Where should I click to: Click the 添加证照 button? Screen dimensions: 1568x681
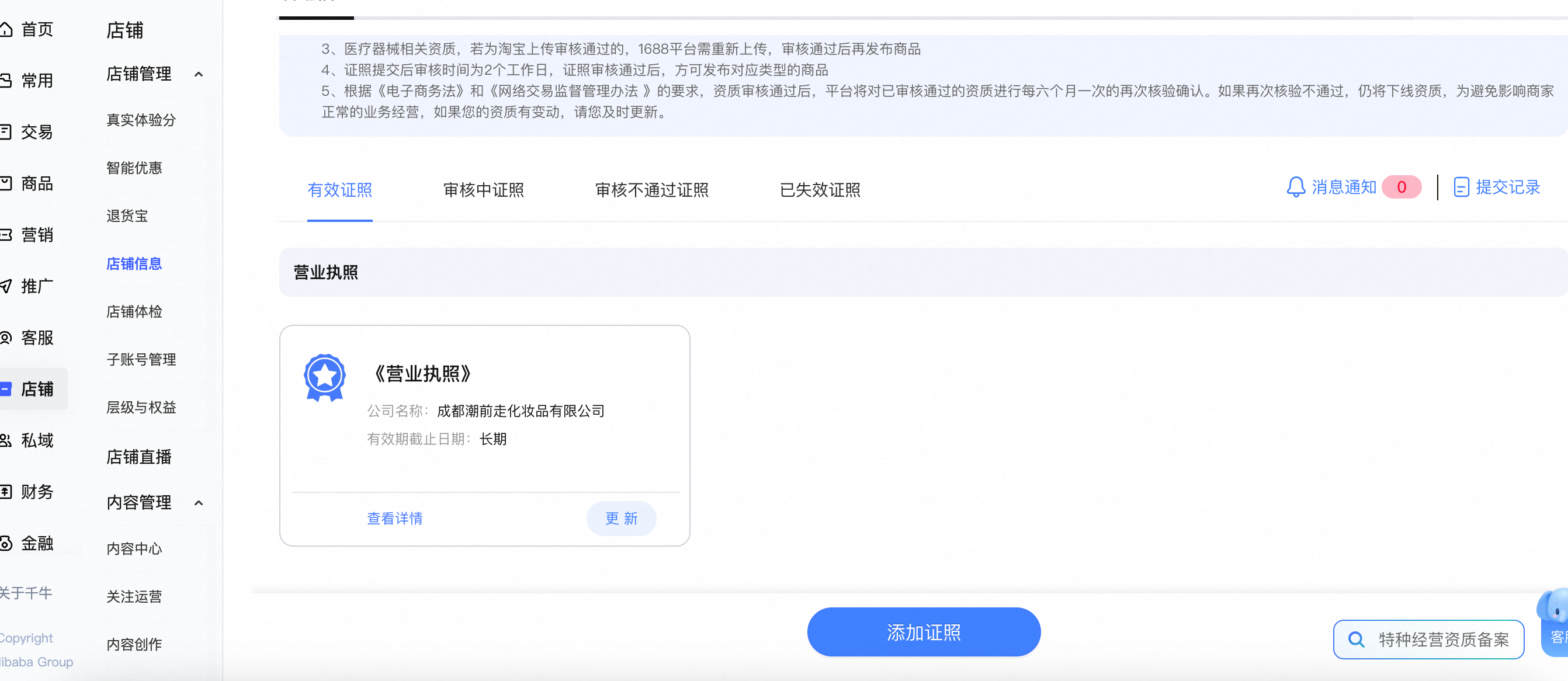tap(924, 633)
